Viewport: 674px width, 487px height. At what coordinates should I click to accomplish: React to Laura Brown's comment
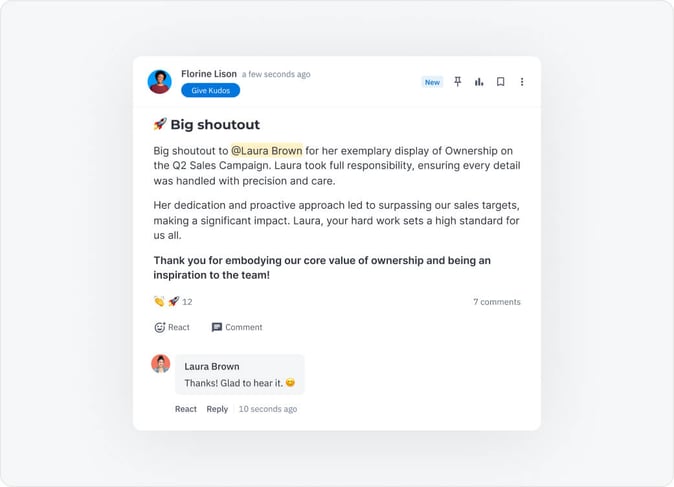point(186,409)
